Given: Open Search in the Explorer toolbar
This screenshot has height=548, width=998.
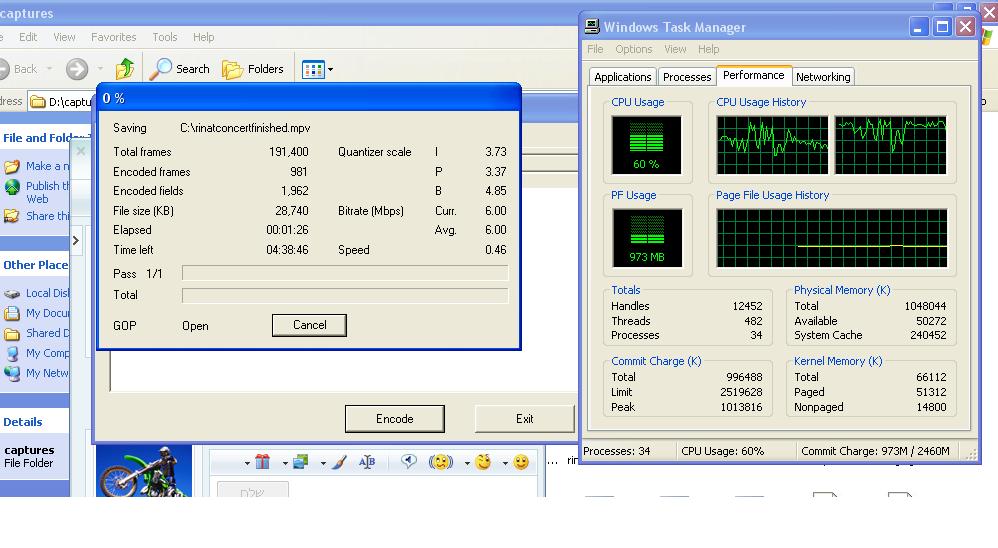Looking at the screenshot, I should tap(179, 69).
